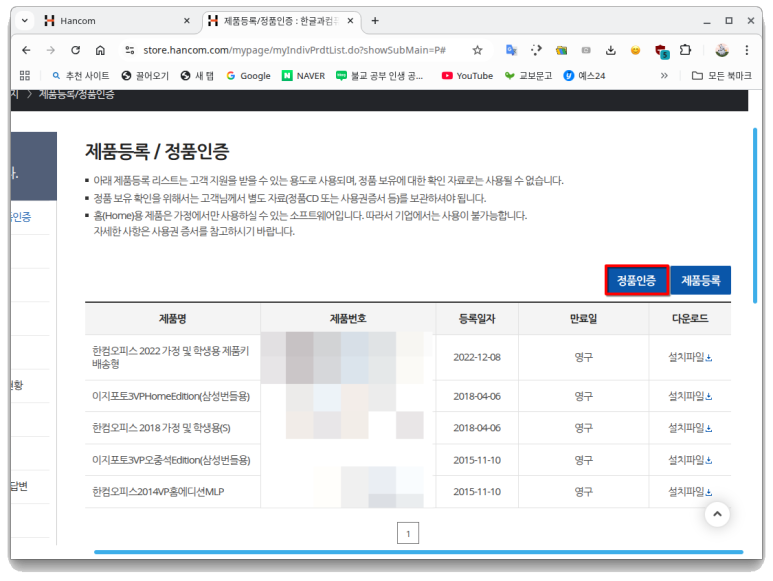Click the 2022-12-08 registration date
The width and height of the screenshot is (773, 581).
click(477, 357)
